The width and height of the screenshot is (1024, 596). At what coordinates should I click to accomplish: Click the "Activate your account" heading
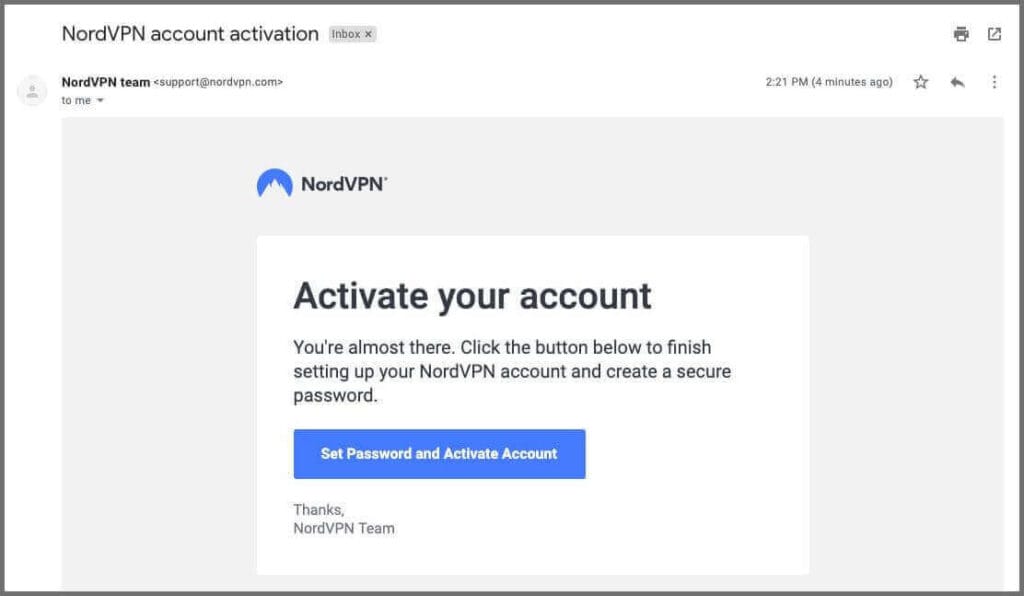click(x=472, y=296)
